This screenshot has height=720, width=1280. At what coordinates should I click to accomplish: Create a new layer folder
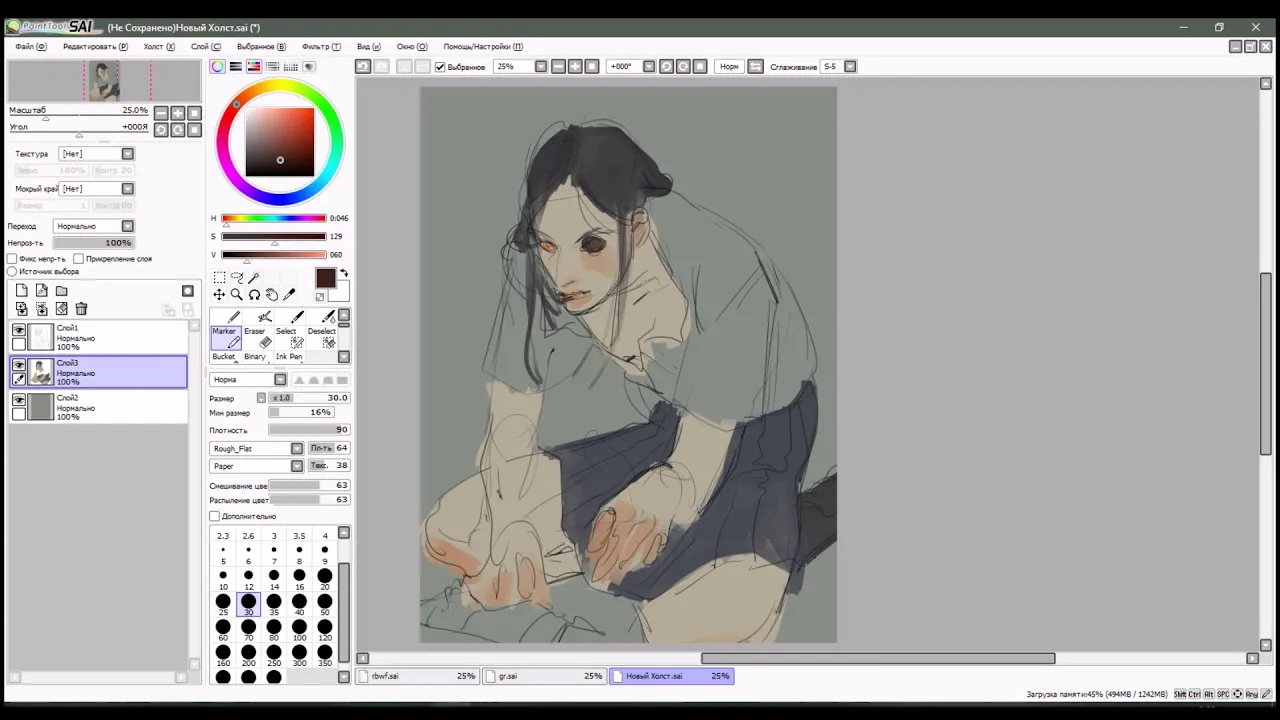(x=61, y=291)
